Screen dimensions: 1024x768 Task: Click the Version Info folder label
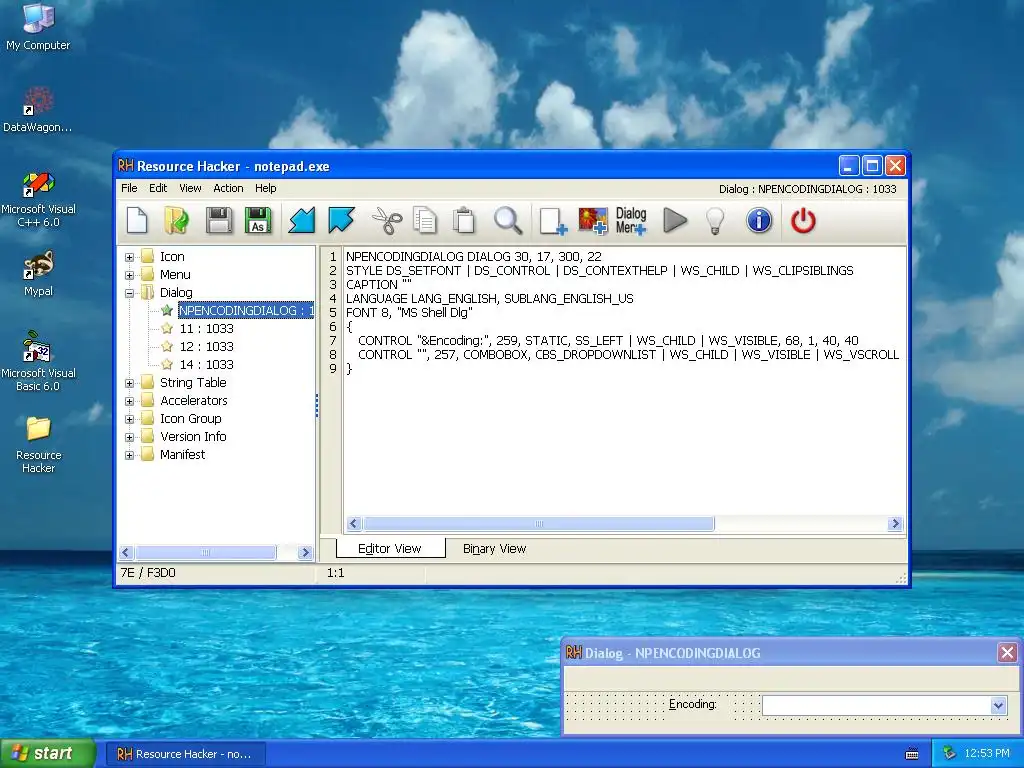tap(193, 436)
